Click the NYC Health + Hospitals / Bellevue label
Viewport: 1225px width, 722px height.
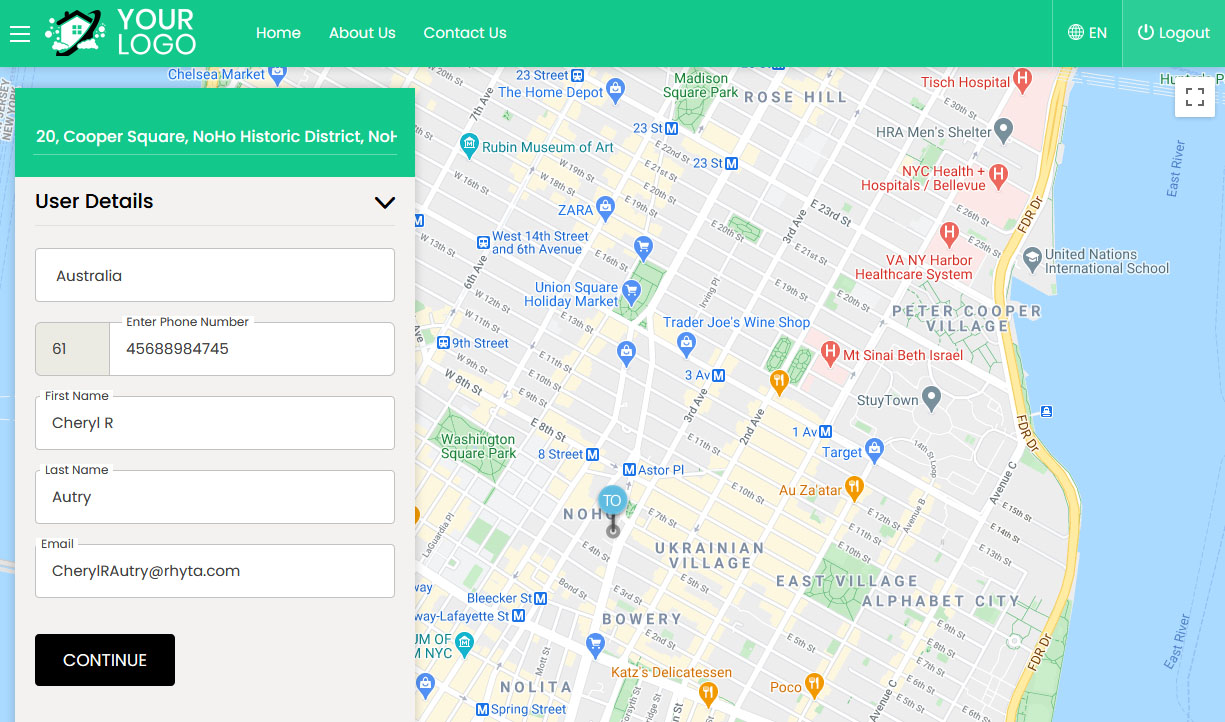923,178
